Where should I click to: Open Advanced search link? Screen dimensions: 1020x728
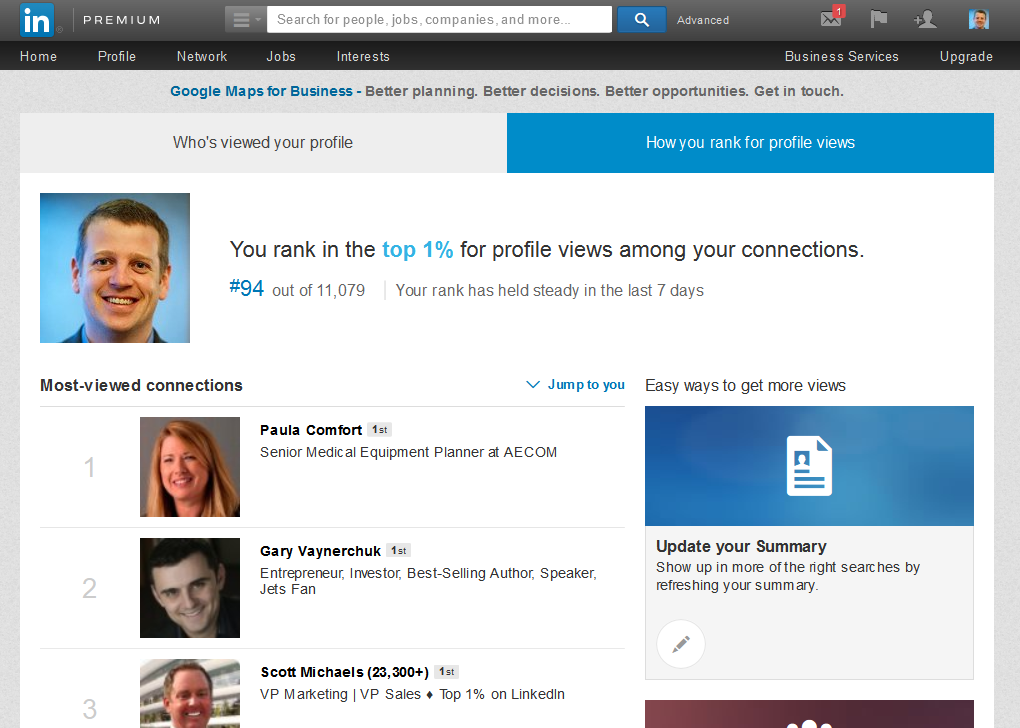click(x=703, y=20)
